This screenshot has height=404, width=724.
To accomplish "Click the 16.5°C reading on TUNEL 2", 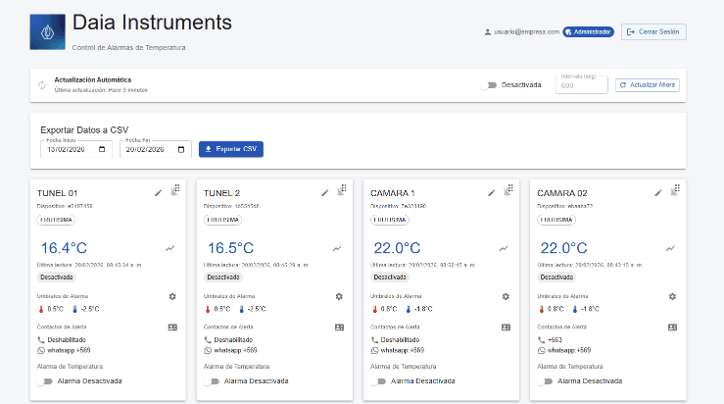I will (x=230, y=248).
